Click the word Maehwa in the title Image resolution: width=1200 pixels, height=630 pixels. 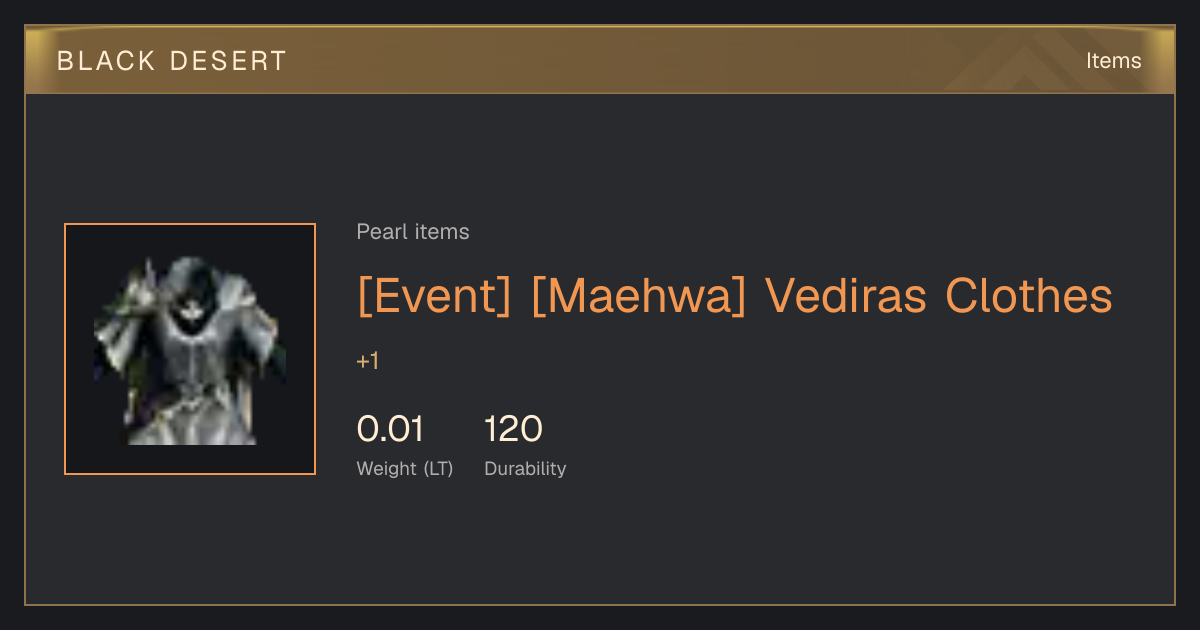pos(639,296)
